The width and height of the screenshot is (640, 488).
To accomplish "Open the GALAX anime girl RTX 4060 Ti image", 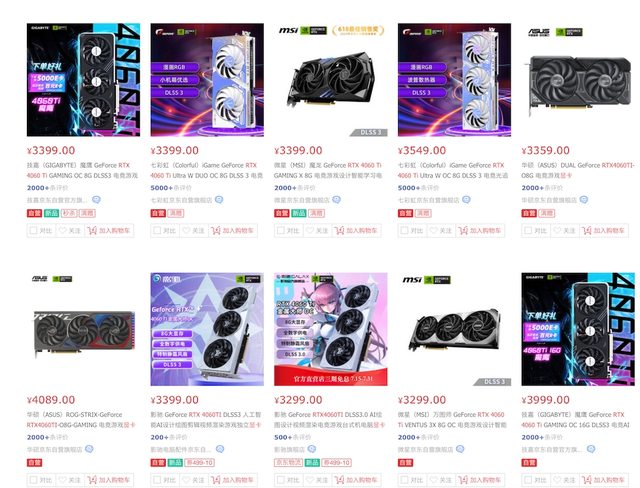I will [331, 329].
